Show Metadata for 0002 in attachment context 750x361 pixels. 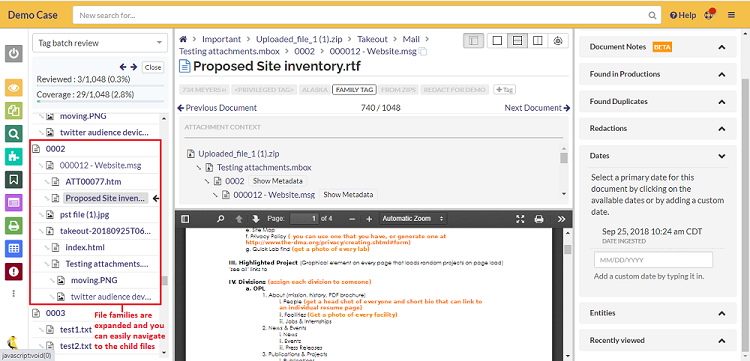click(277, 181)
